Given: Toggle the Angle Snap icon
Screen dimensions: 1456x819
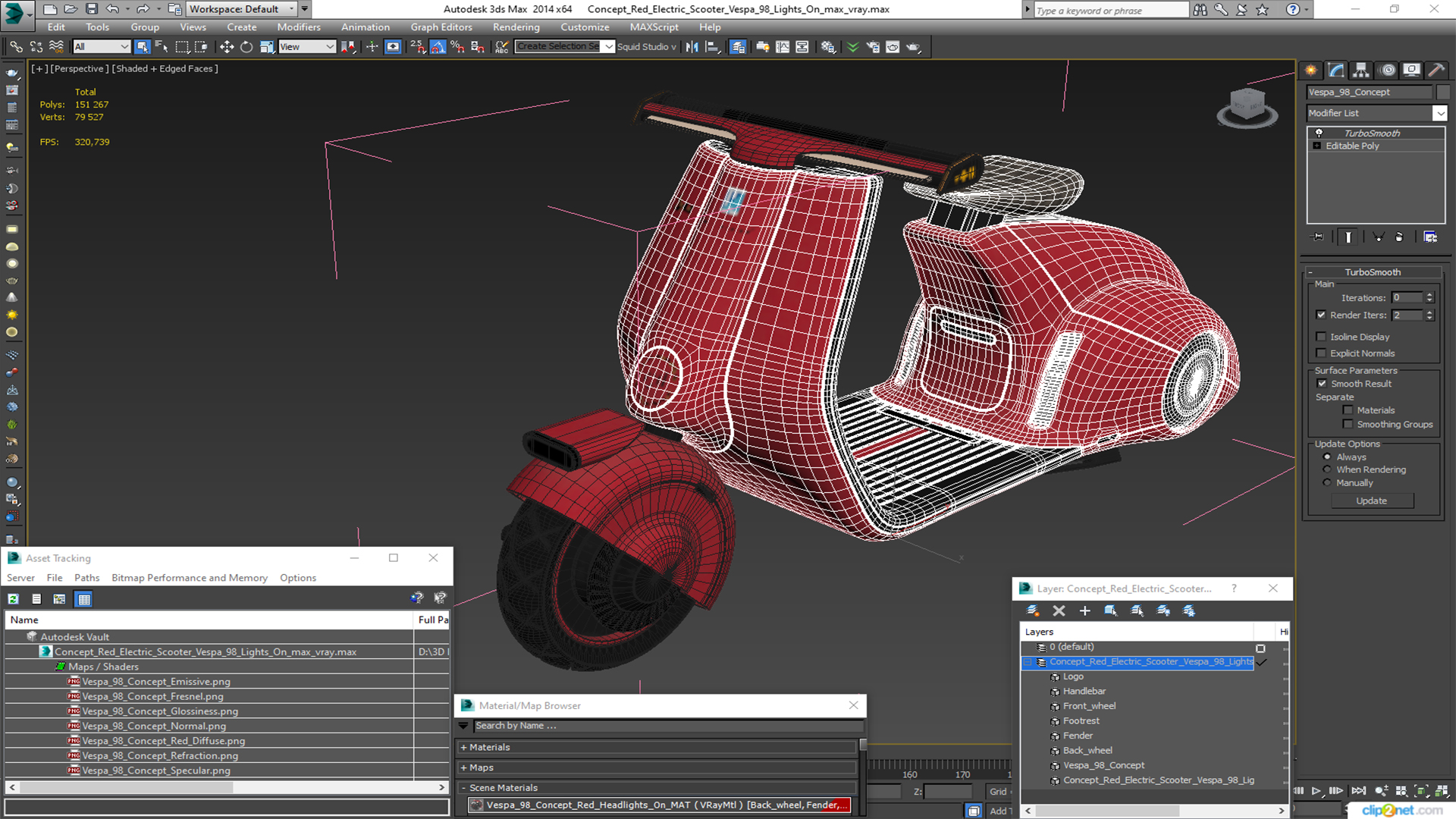Looking at the screenshot, I should click(438, 47).
